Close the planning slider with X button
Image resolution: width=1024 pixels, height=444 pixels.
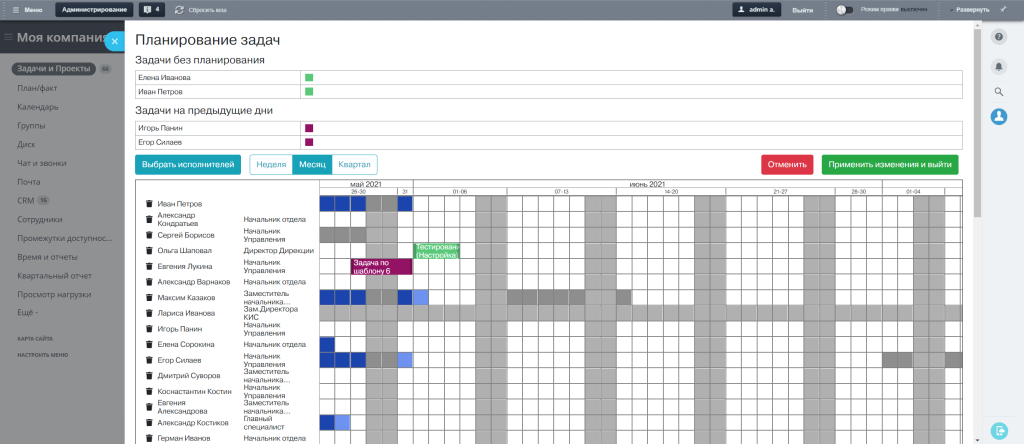click(114, 41)
